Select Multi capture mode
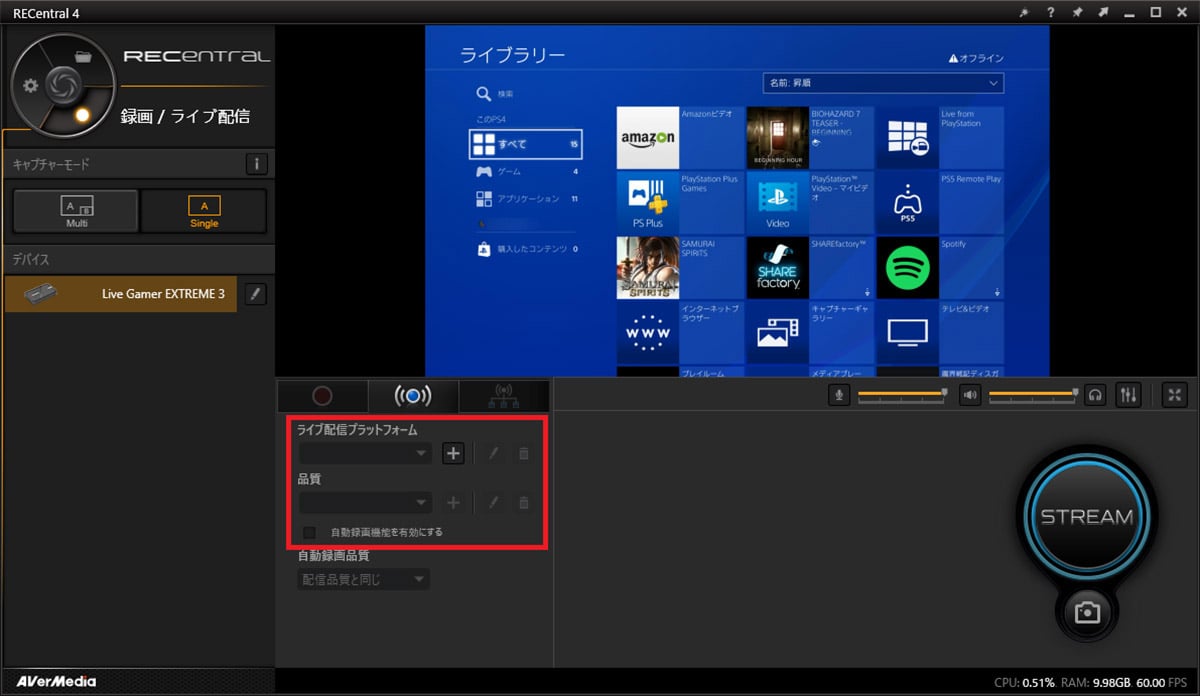The height and width of the screenshot is (696, 1200). pos(76,210)
